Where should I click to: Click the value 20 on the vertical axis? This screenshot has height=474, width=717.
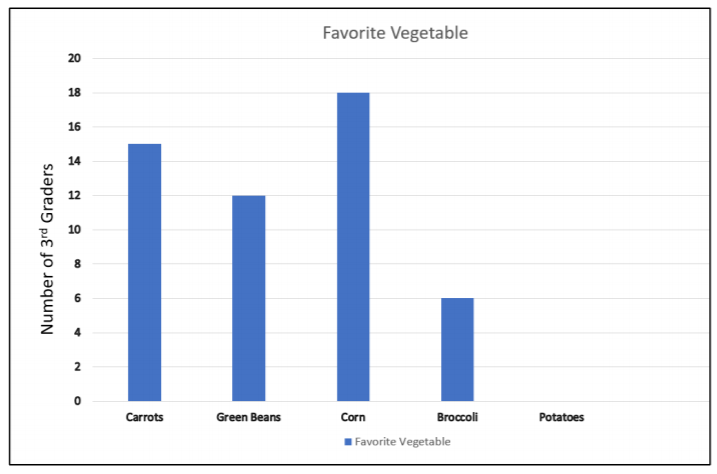pos(74,58)
